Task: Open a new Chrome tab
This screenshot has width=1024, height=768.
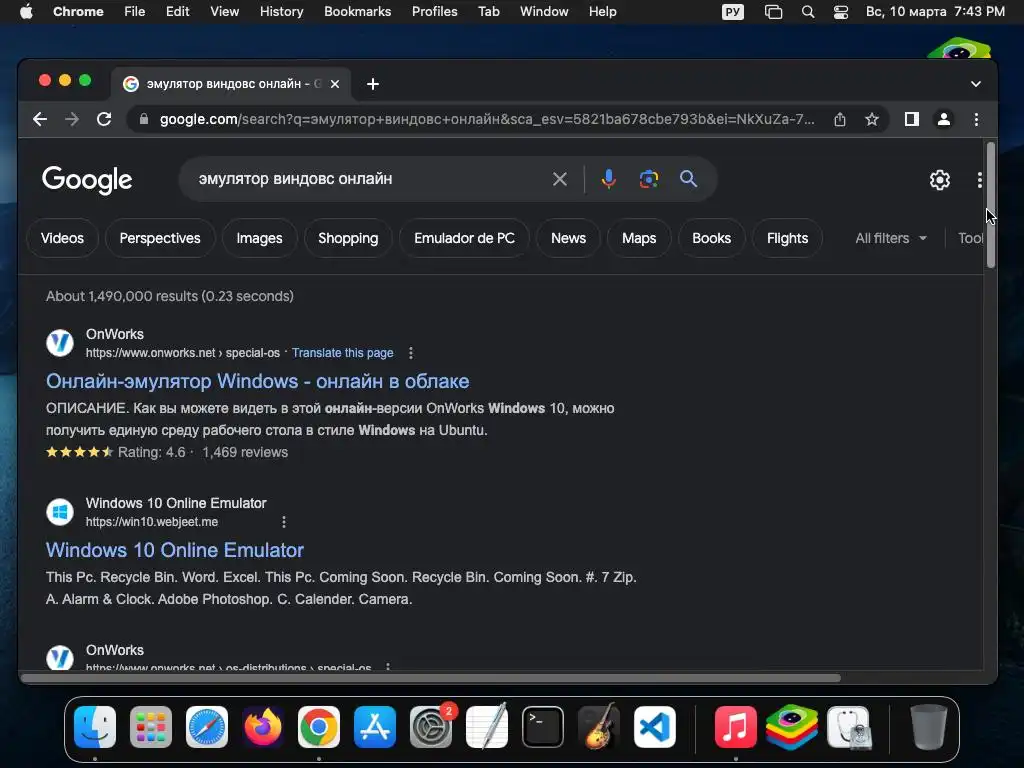Action: coord(373,84)
